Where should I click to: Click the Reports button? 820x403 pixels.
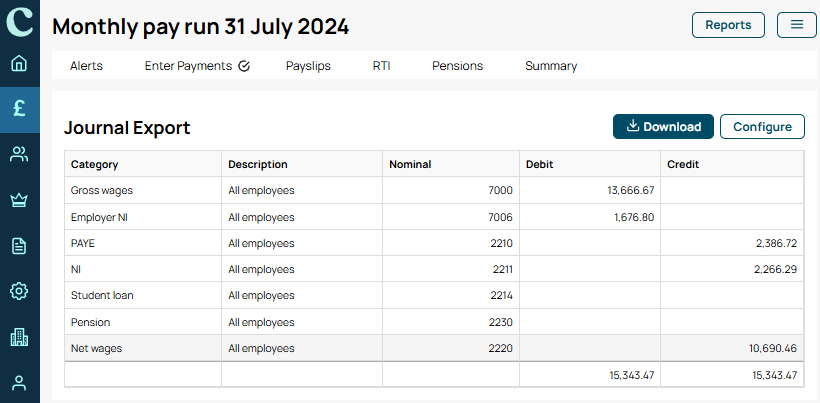728,25
